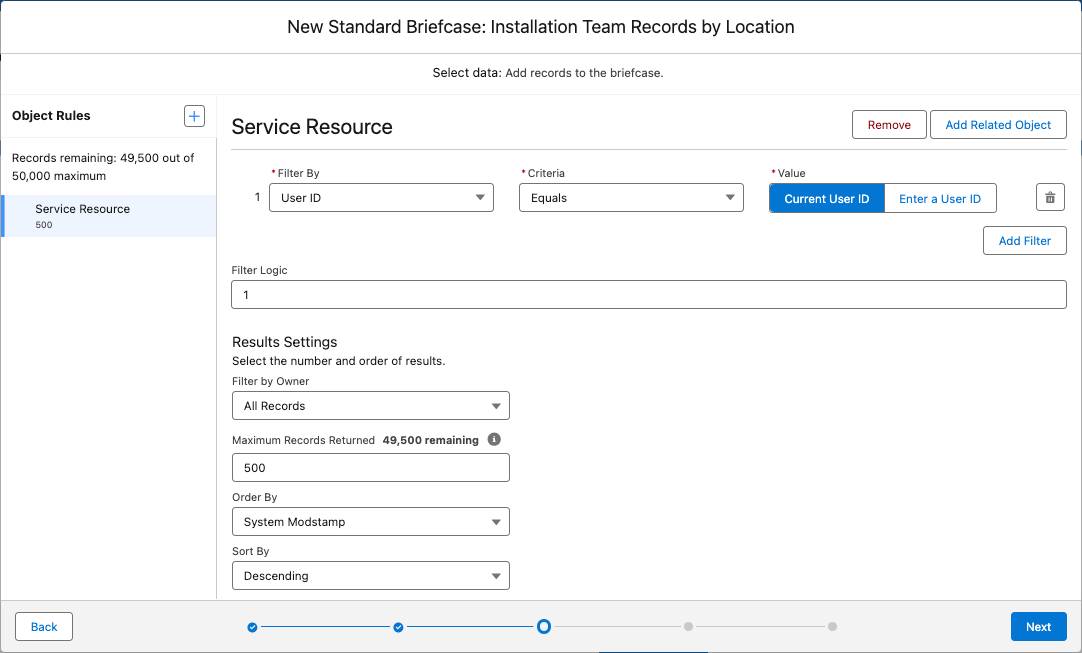
Task: Switch to the Enter a User ID option
Action: pyautogui.click(x=940, y=198)
